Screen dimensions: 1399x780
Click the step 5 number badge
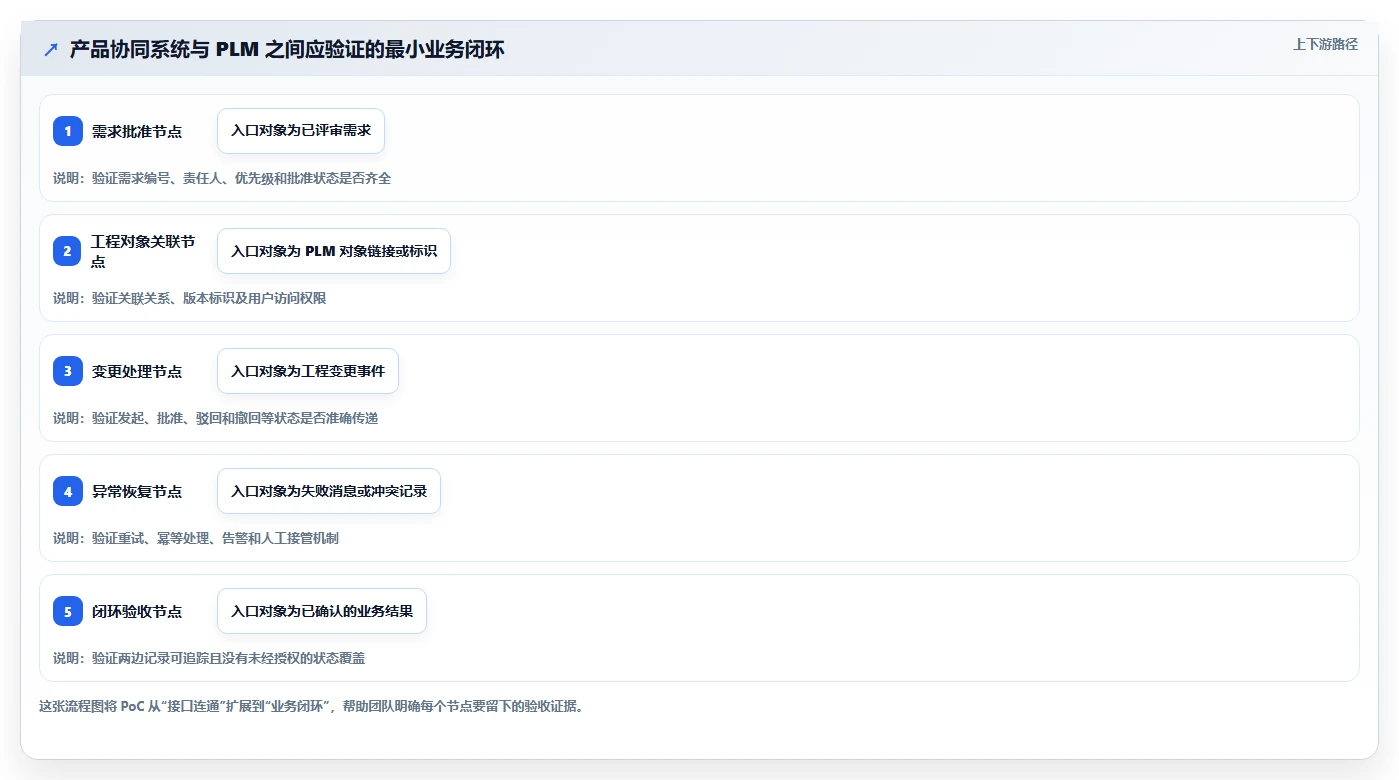(x=68, y=611)
